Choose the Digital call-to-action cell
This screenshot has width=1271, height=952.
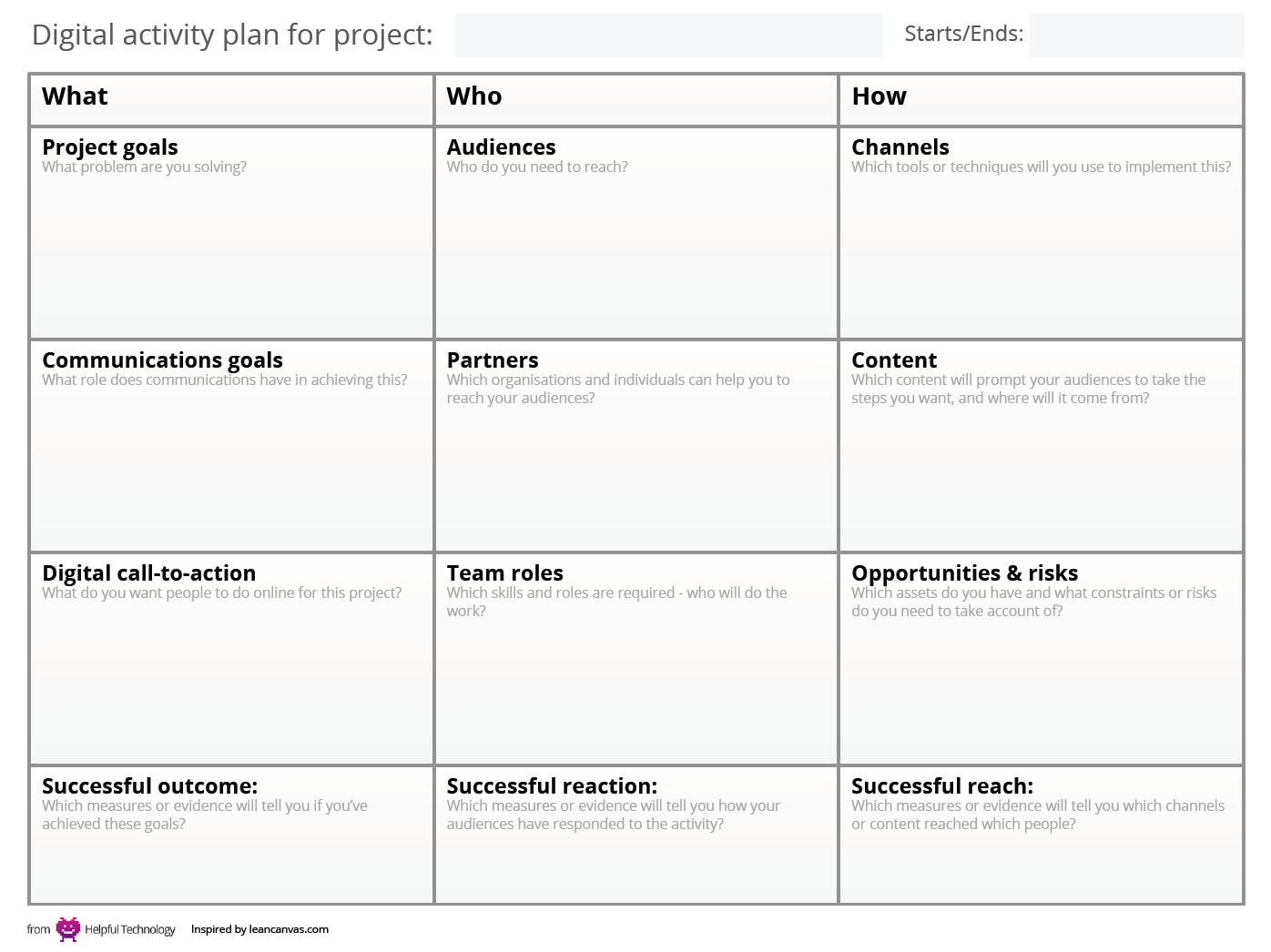pos(231,659)
